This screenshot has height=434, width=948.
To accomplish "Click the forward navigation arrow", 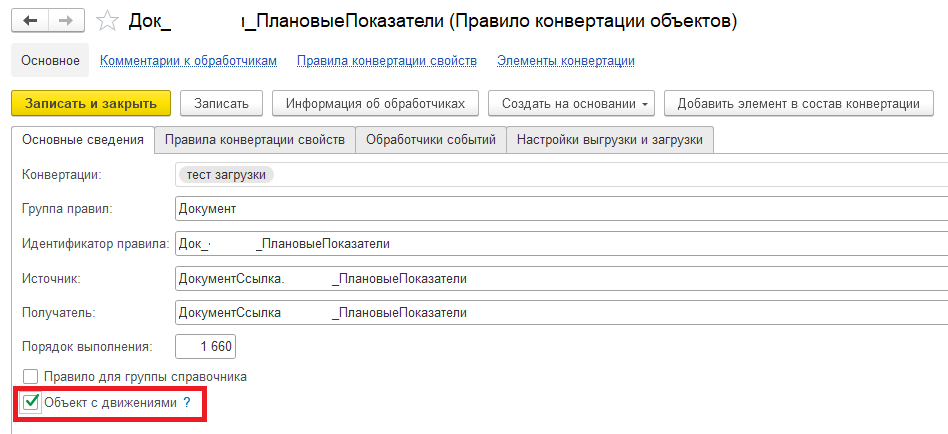I will (x=65, y=20).
